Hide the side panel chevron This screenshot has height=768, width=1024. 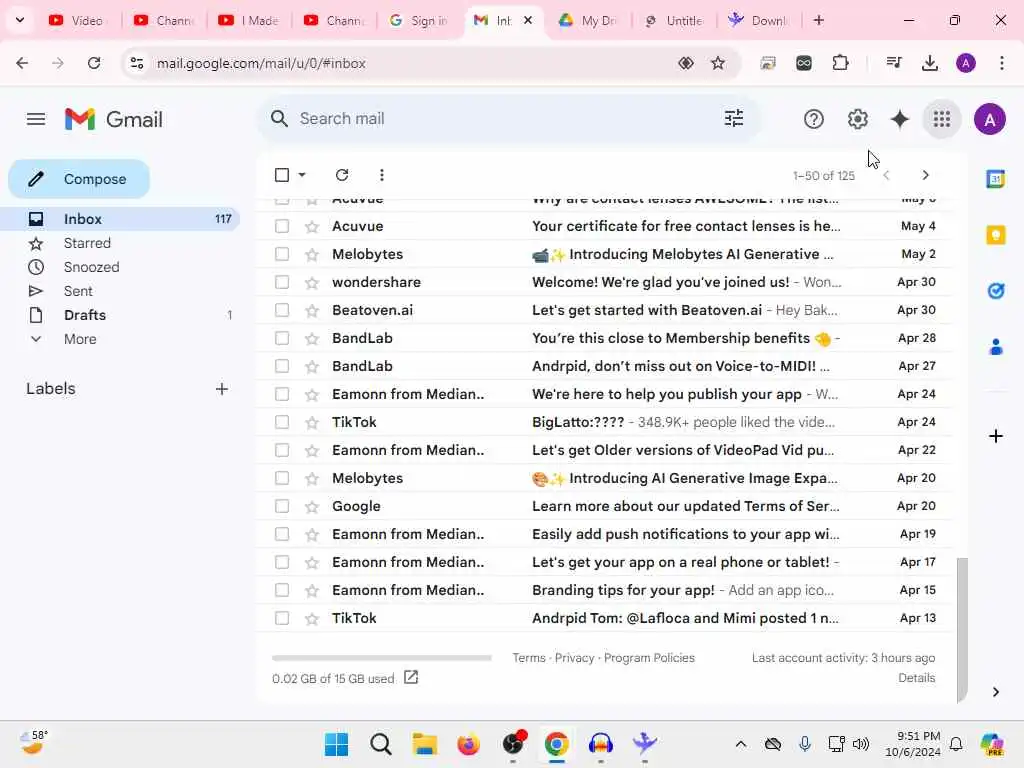tap(995, 692)
